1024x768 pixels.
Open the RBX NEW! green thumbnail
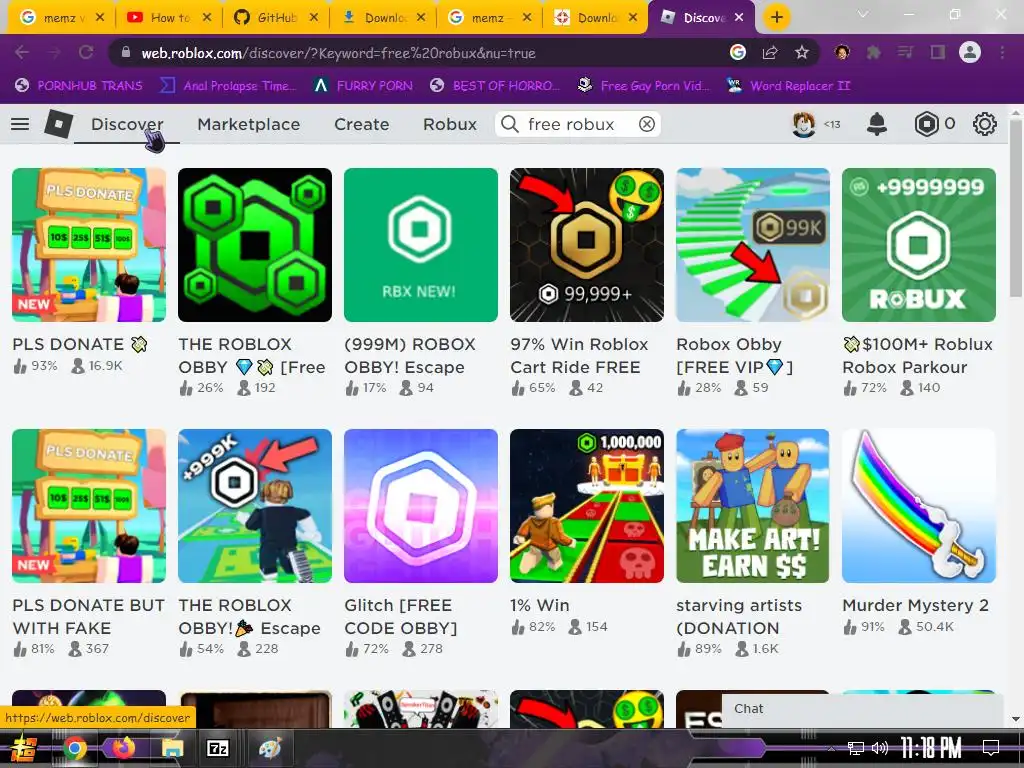(x=421, y=245)
